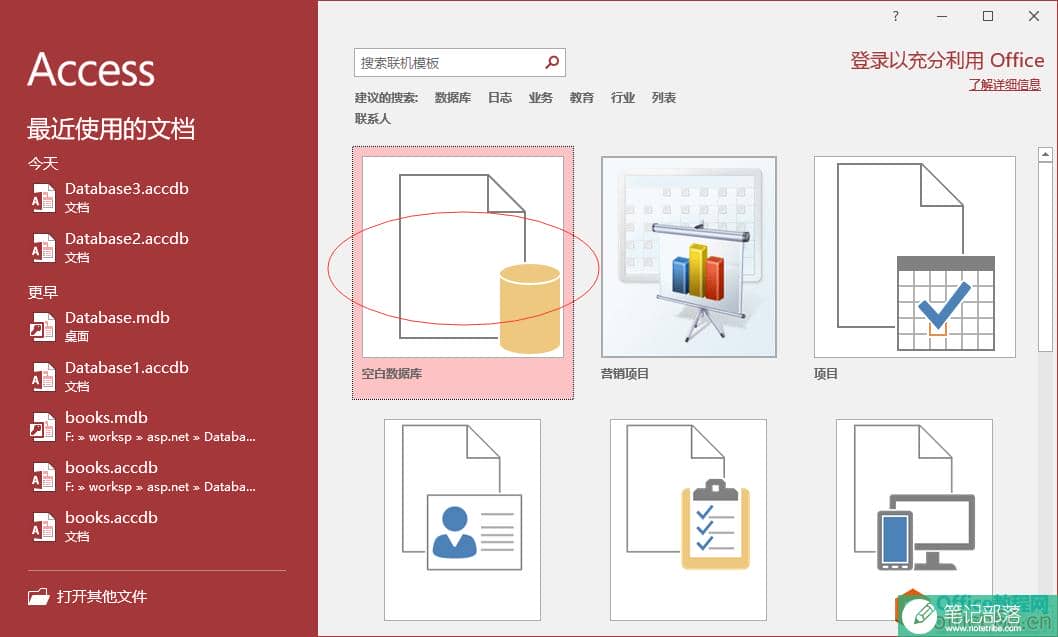The width and height of the screenshot is (1058, 637).
Task: Search suggested term 联系人
Action: click(x=372, y=119)
